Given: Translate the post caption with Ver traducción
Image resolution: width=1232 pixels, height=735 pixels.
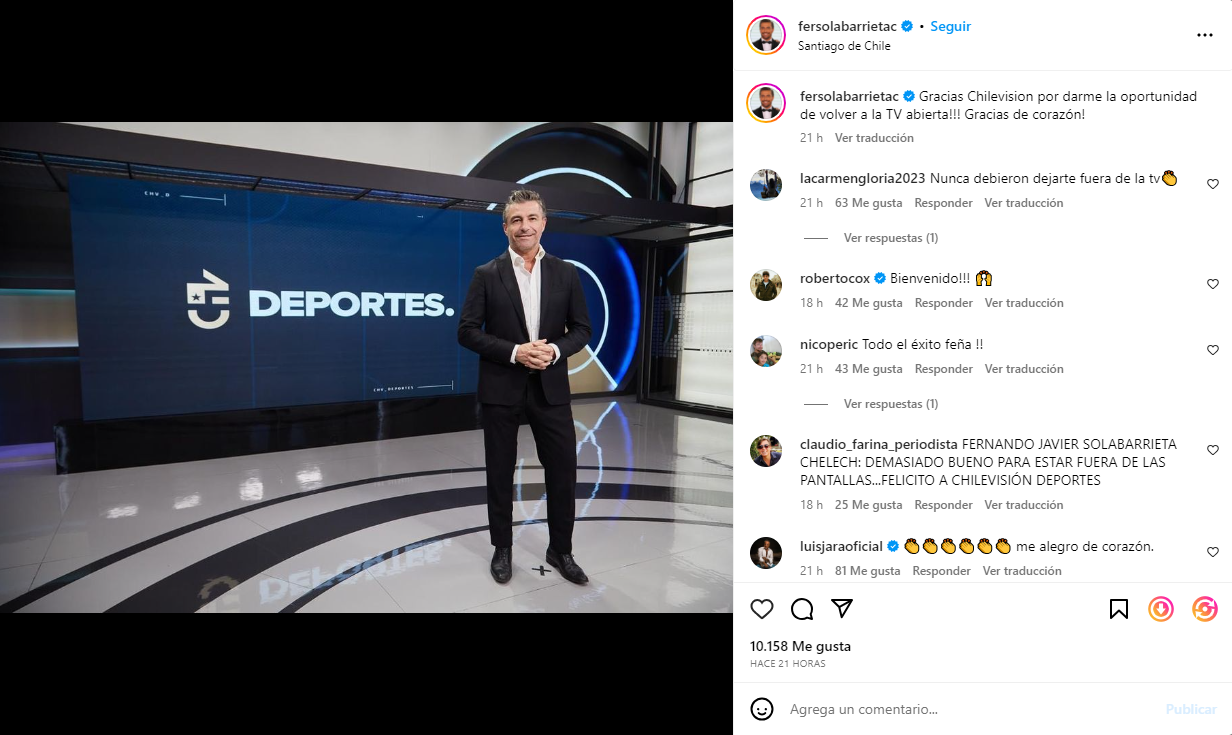Looking at the screenshot, I should [x=874, y=138].
